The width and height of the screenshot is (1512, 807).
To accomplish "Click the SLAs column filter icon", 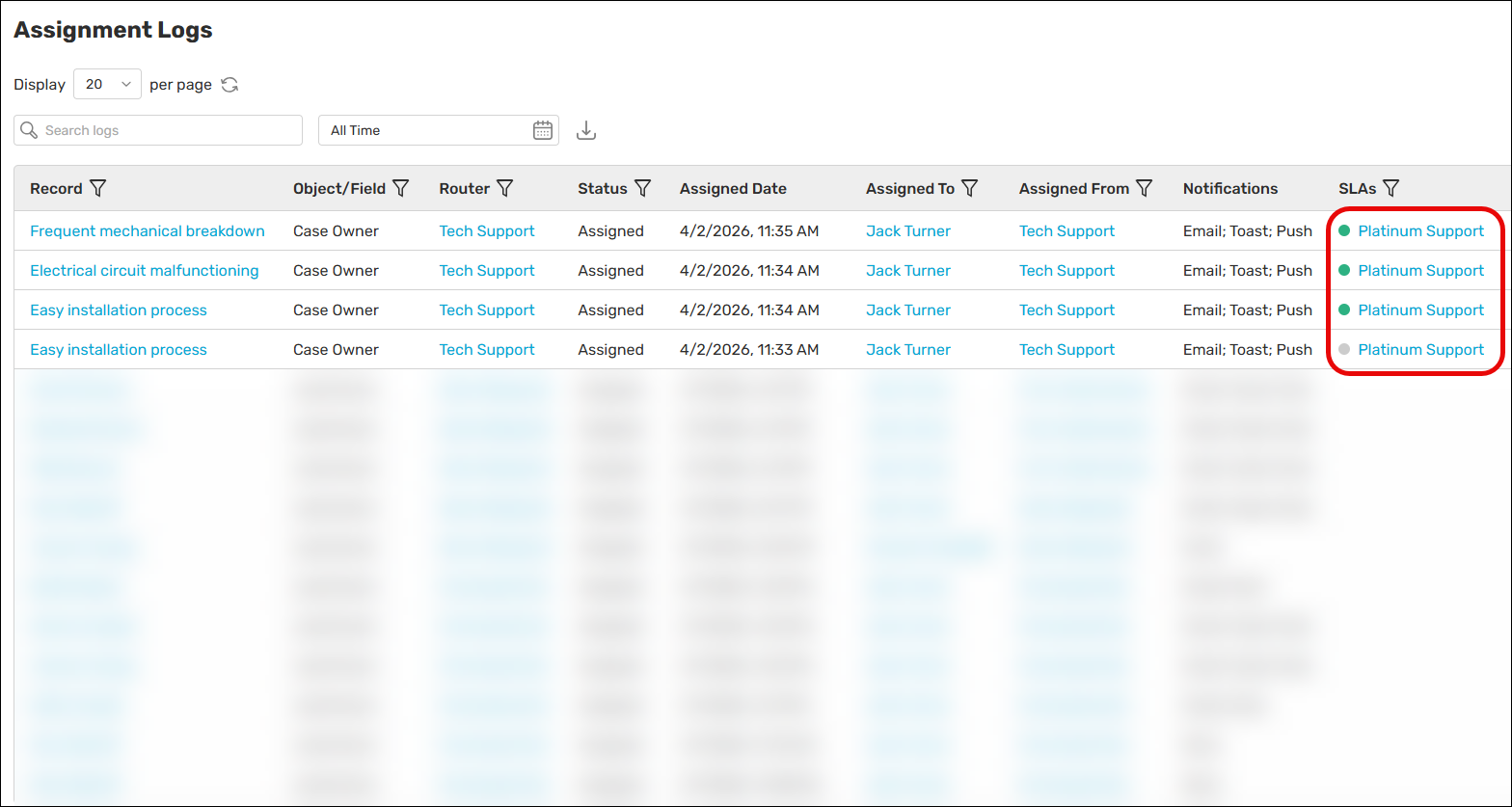I will [1390, 189].
